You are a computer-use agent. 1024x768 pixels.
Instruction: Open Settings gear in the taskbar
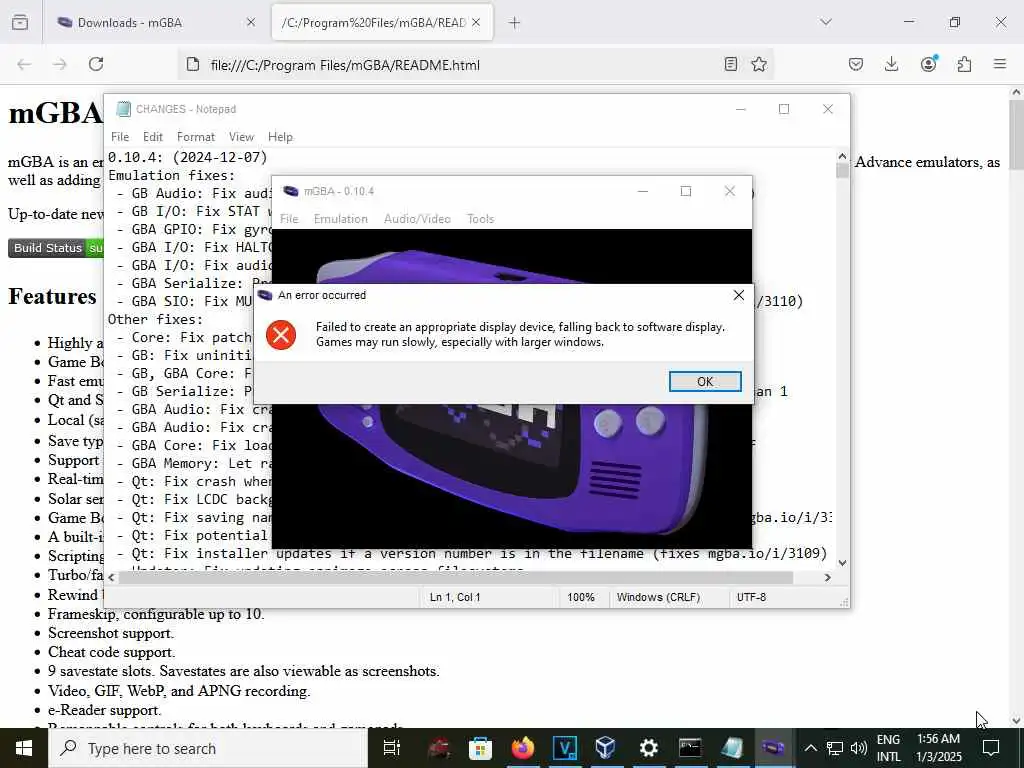(x=648, y=748)
